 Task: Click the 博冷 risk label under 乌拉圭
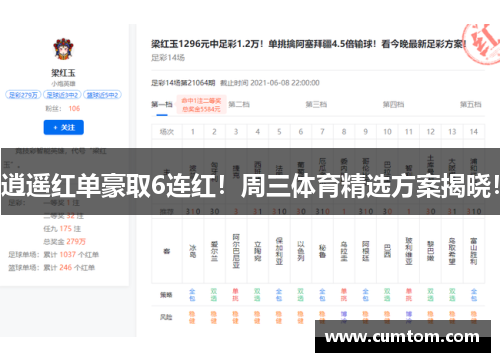coord(344,317)
